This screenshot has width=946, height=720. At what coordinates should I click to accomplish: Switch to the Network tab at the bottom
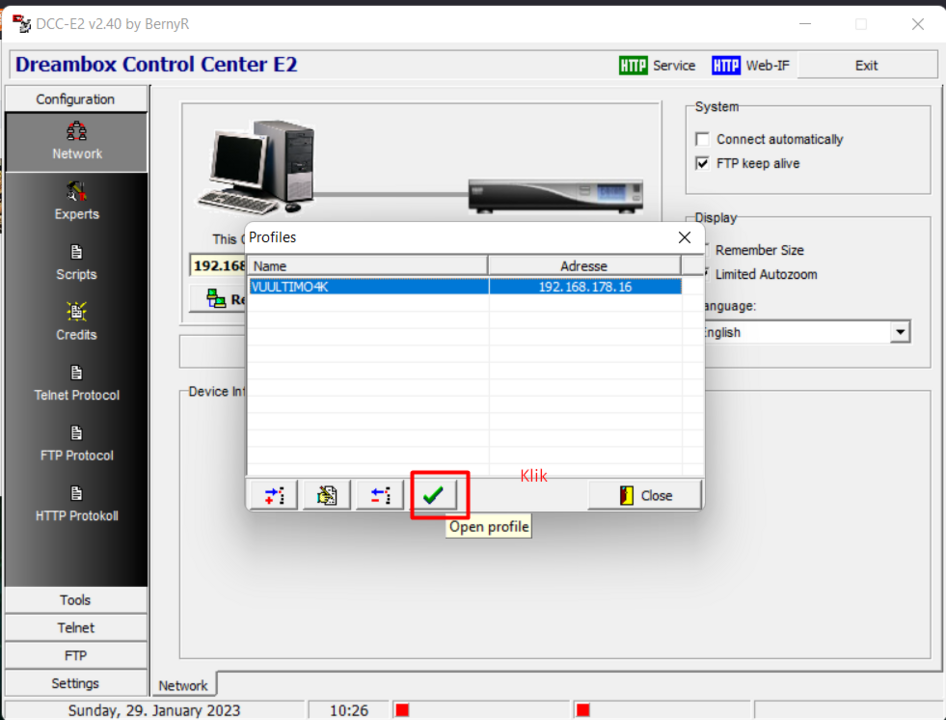click(x=183, y=684)
